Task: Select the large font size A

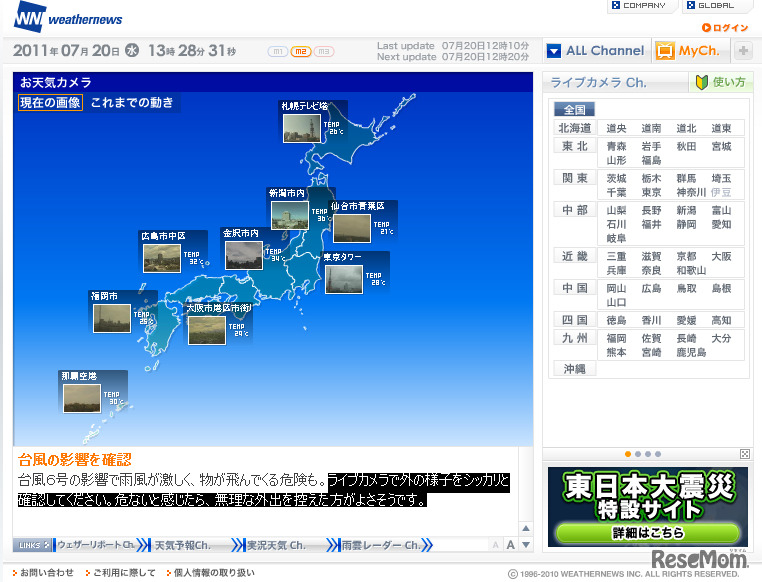Action: point(510,545)
